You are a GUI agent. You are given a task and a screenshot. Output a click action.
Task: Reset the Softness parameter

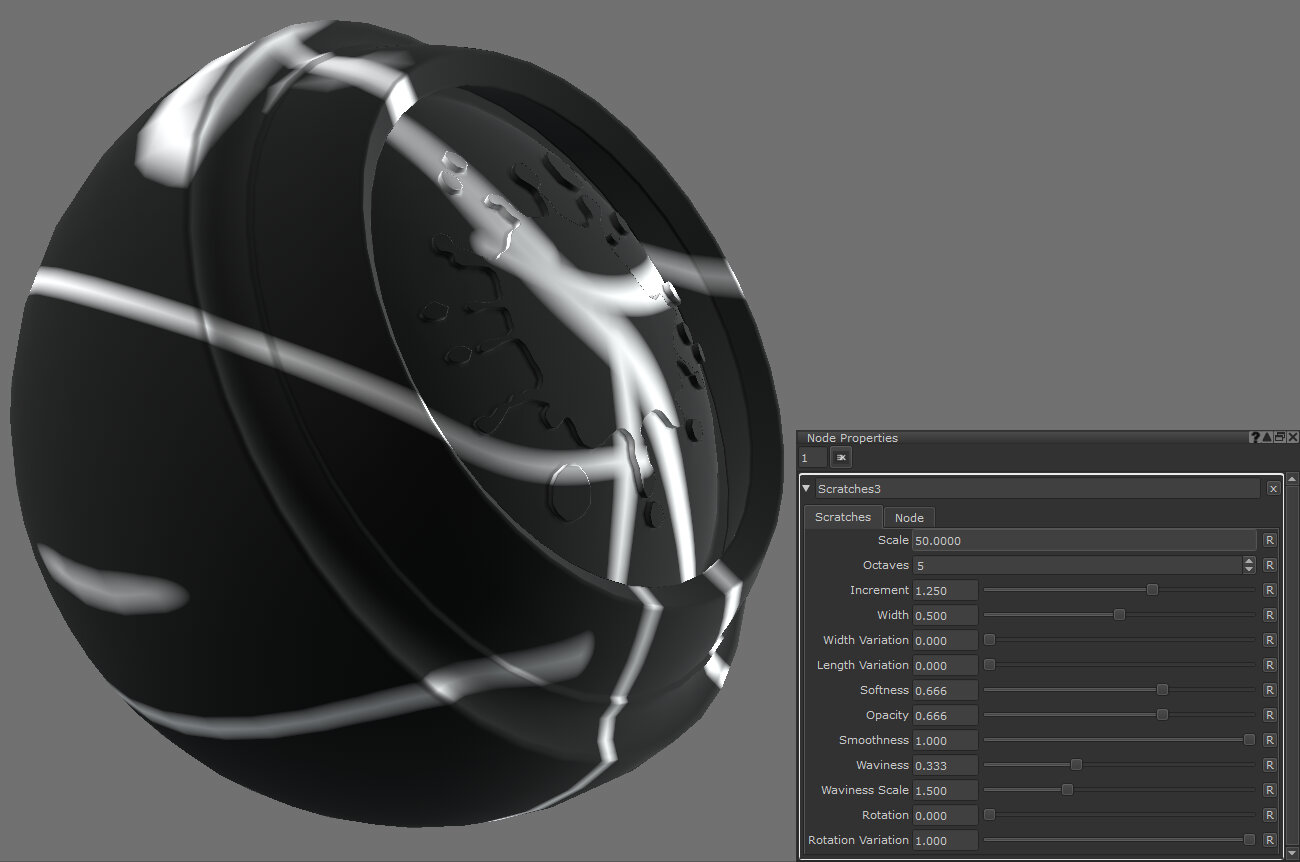point(1269,690)
